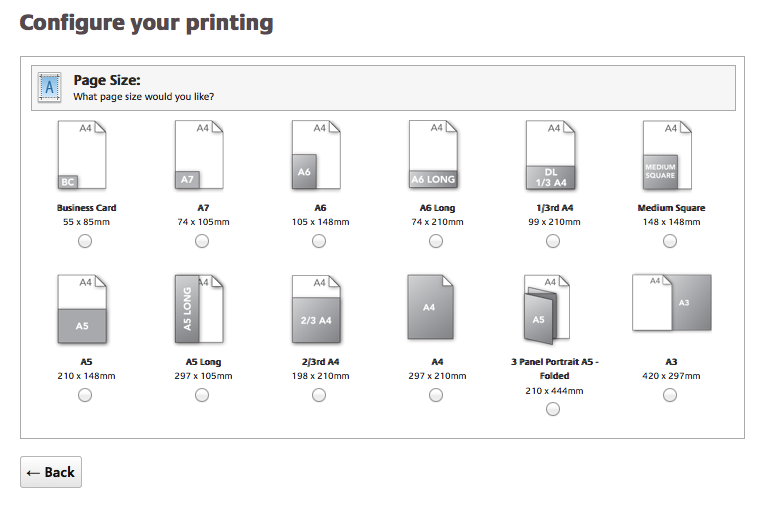
Task: Click the Medium Square paper icon
Action: (667, 156)
